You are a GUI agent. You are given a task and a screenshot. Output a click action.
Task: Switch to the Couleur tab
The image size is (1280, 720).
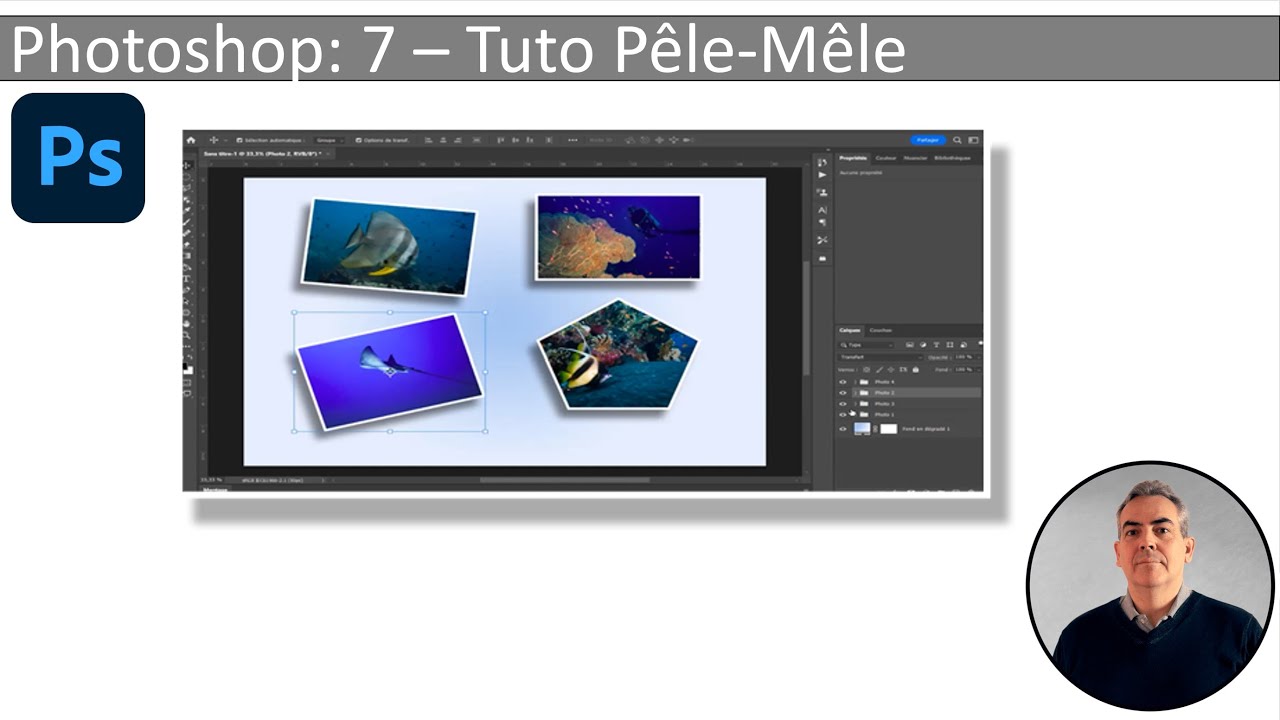(x=886, y=158)
